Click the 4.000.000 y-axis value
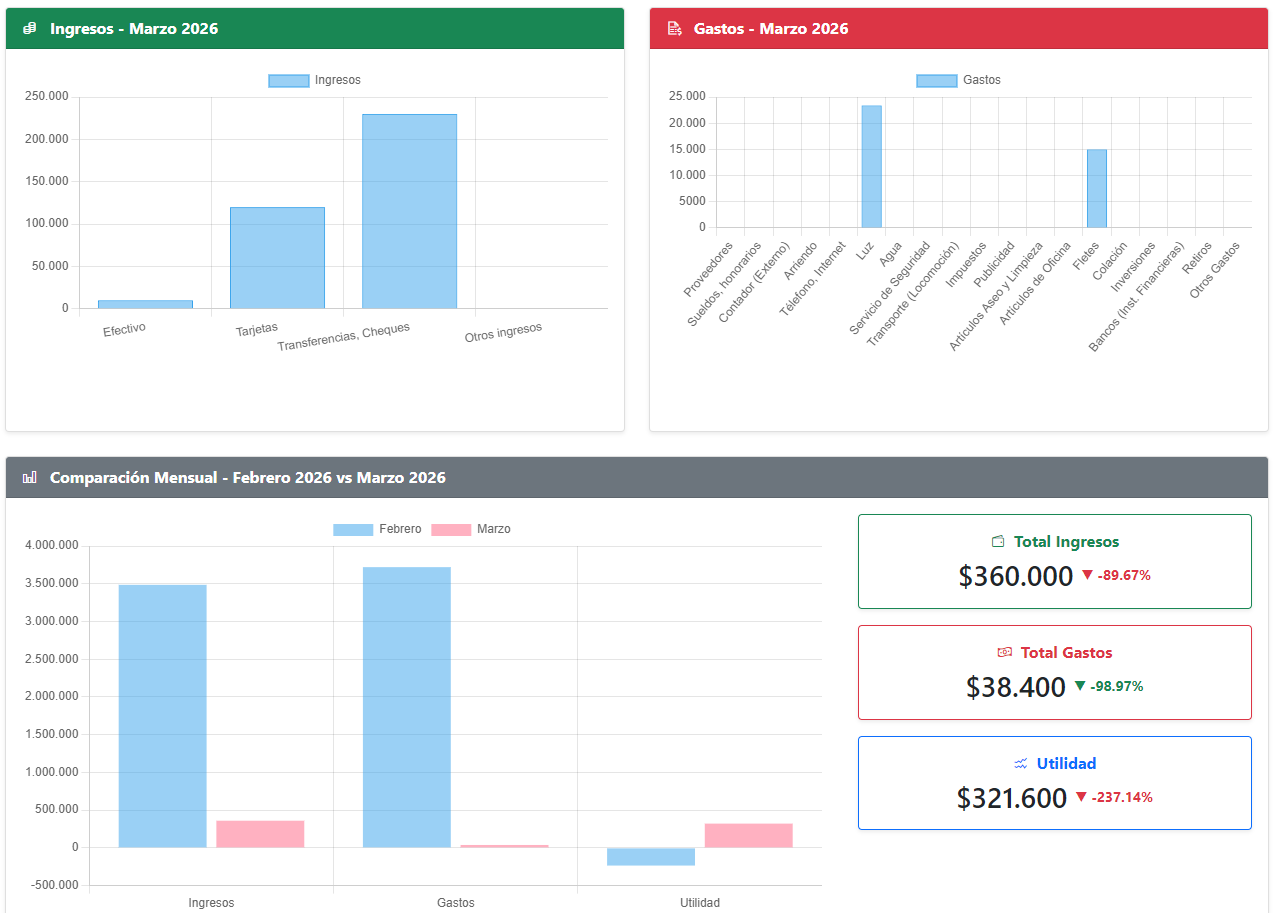This screenshot has height=913, width=1274. click(x=50, y=546)
